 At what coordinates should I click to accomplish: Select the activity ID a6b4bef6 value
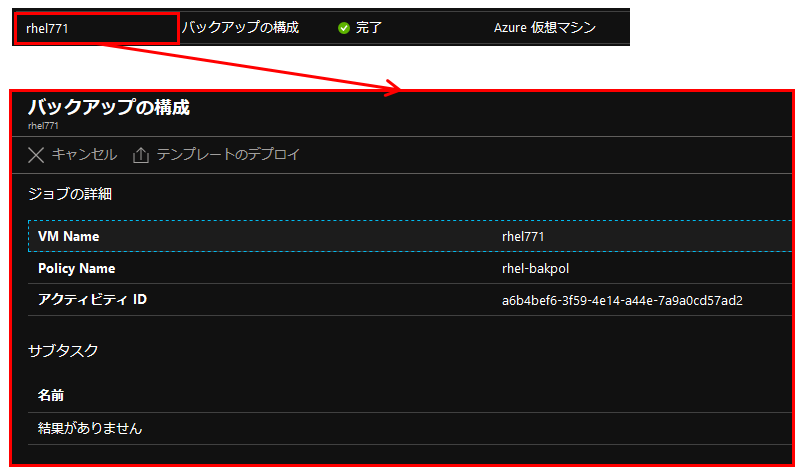click(x=622, y=300)
